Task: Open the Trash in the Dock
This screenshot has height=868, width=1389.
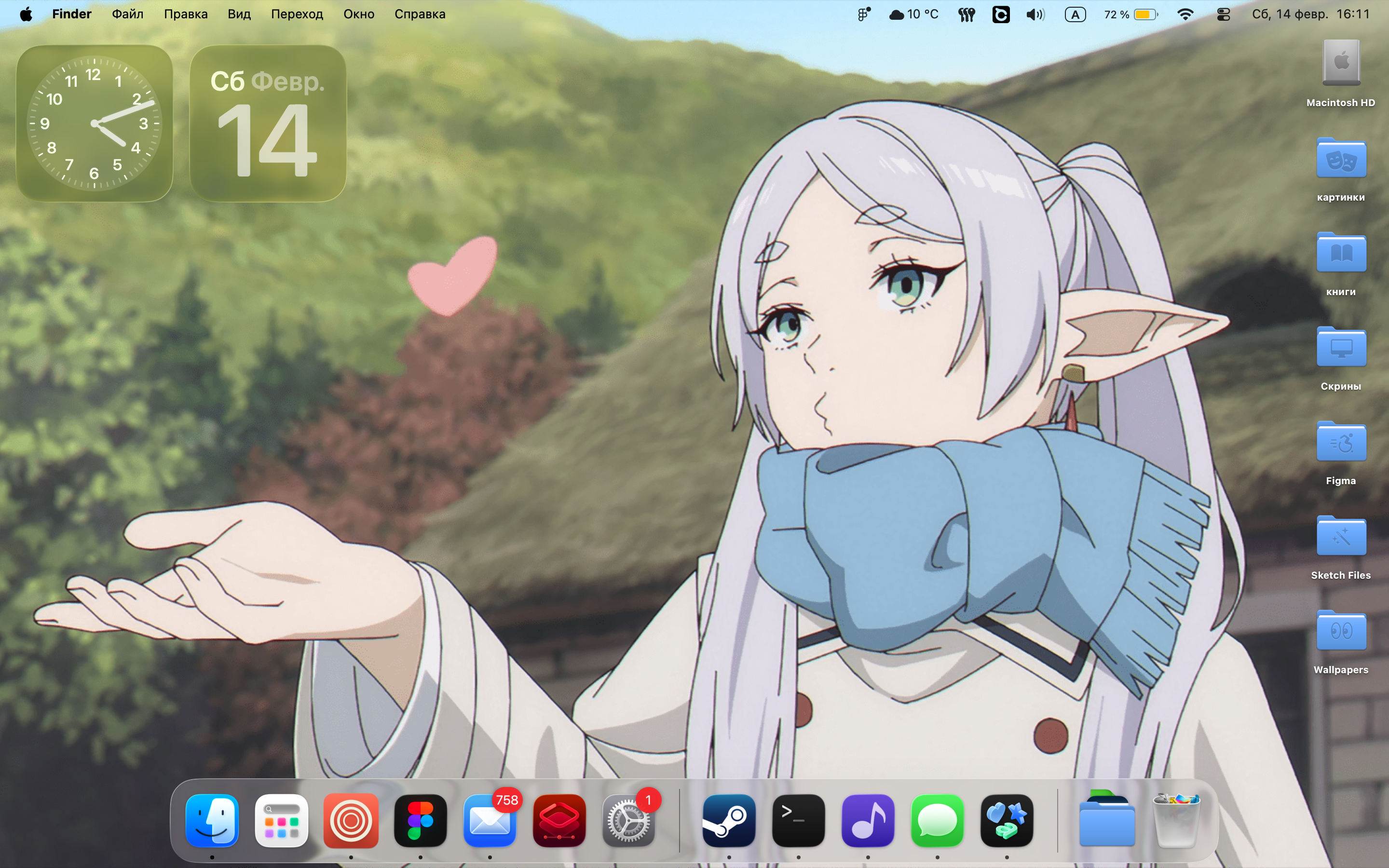Action: (1176, 821)
